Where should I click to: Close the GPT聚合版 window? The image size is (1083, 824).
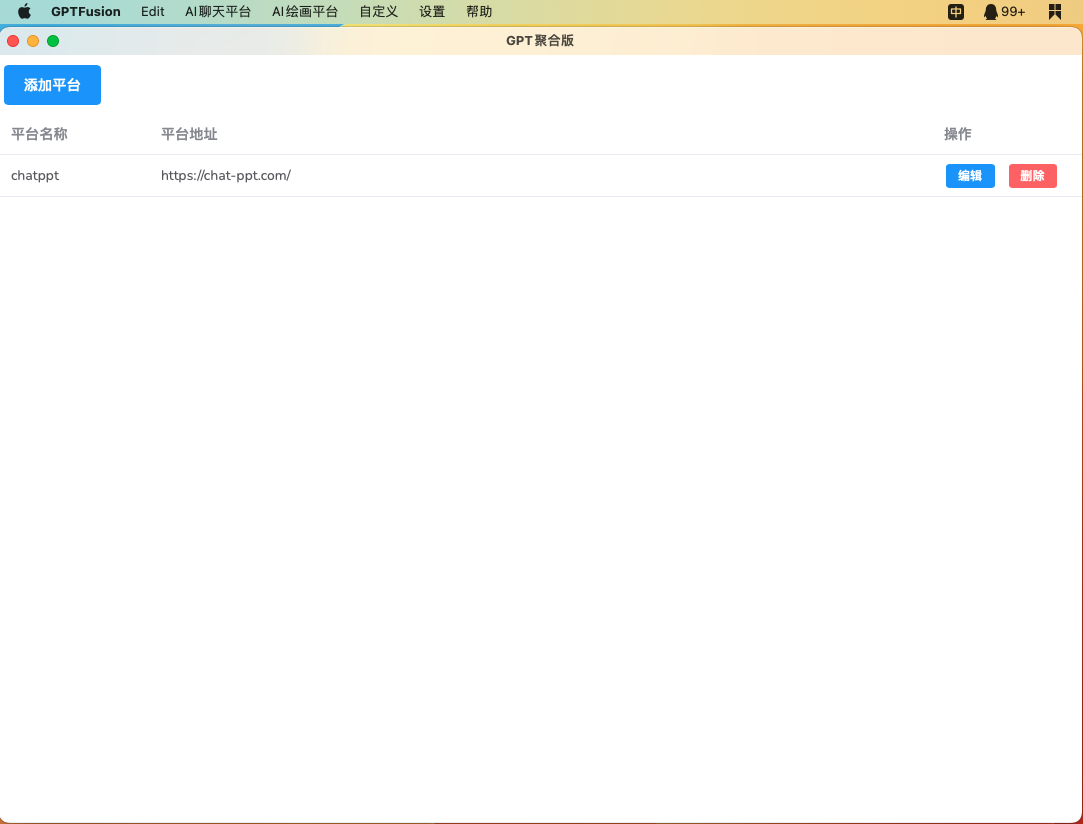coord(13,41)
